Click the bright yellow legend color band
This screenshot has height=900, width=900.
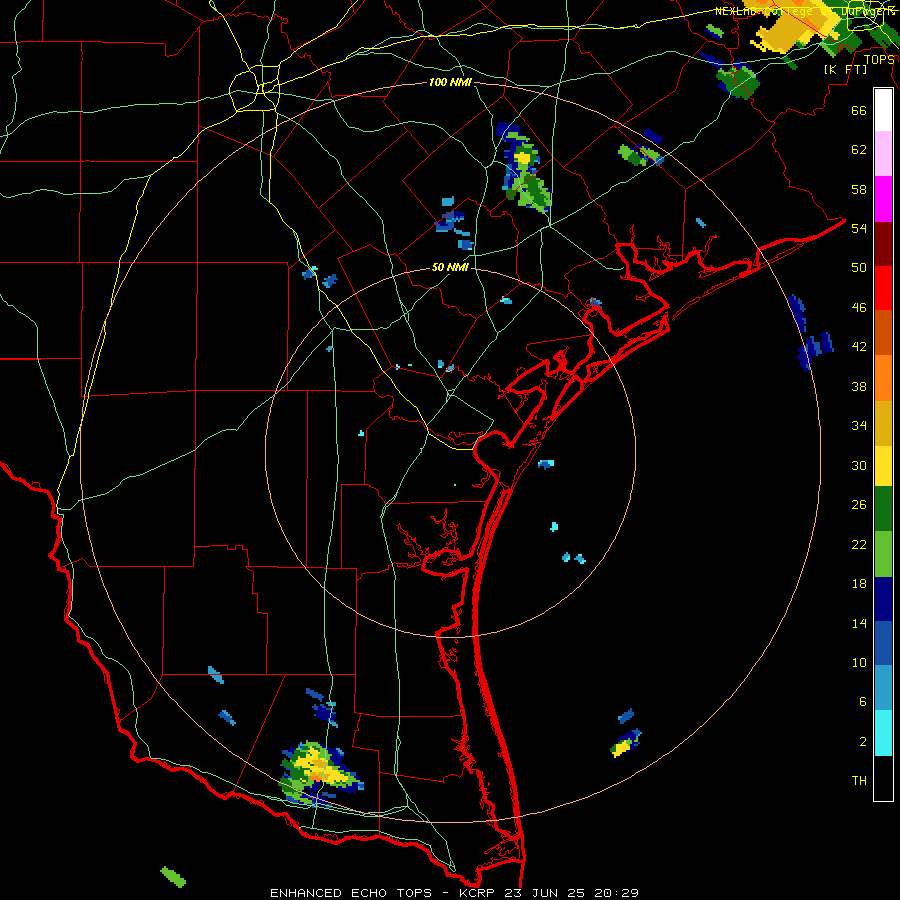(x=883, y=465)
